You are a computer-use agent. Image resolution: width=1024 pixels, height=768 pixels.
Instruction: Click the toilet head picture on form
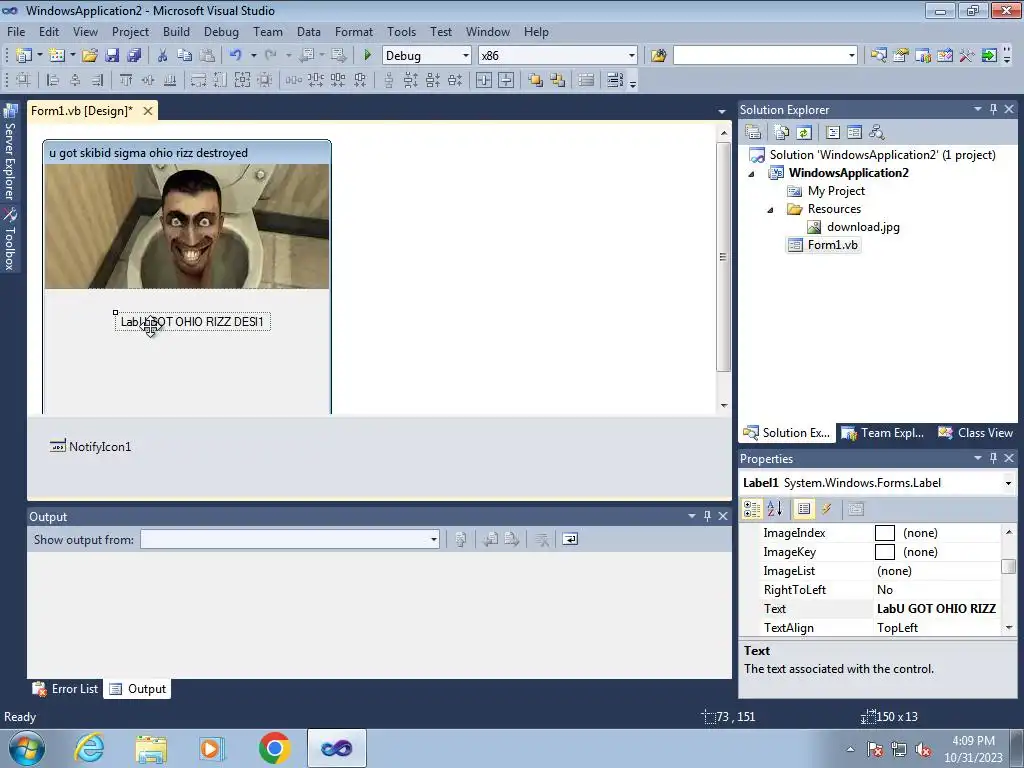pos(187,226)
